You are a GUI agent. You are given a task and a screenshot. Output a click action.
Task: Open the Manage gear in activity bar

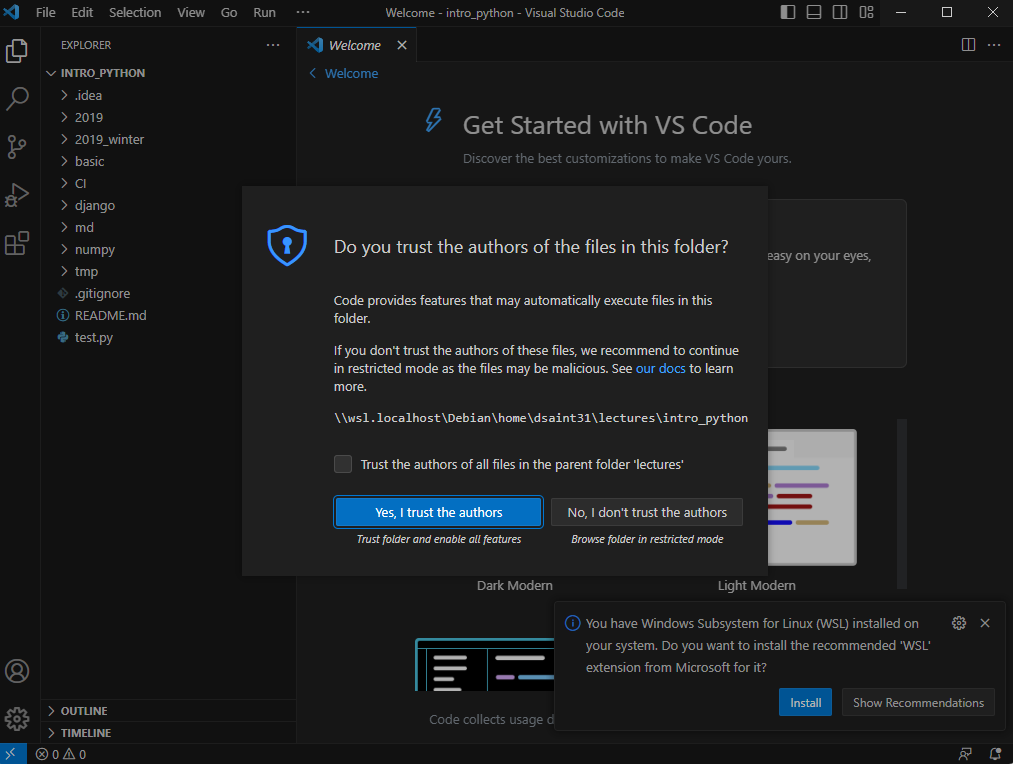17,718
